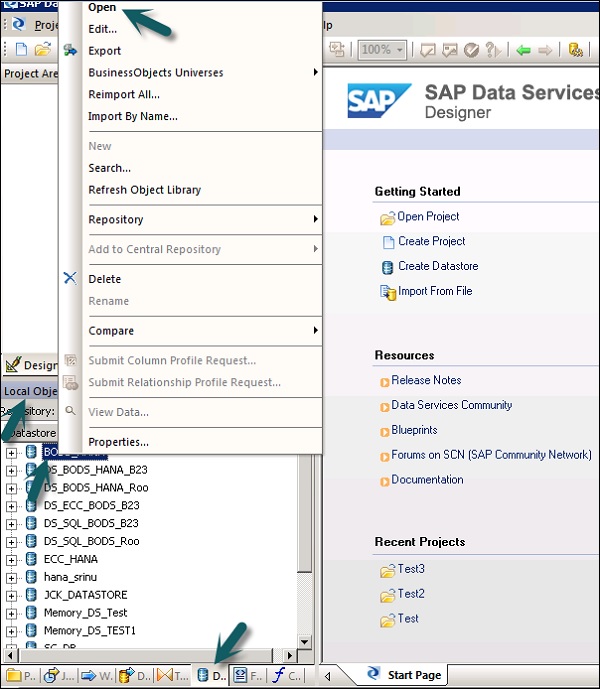Expand the Memory_DS_Test datastore node

pyautogui.click(x=12, y=613)
